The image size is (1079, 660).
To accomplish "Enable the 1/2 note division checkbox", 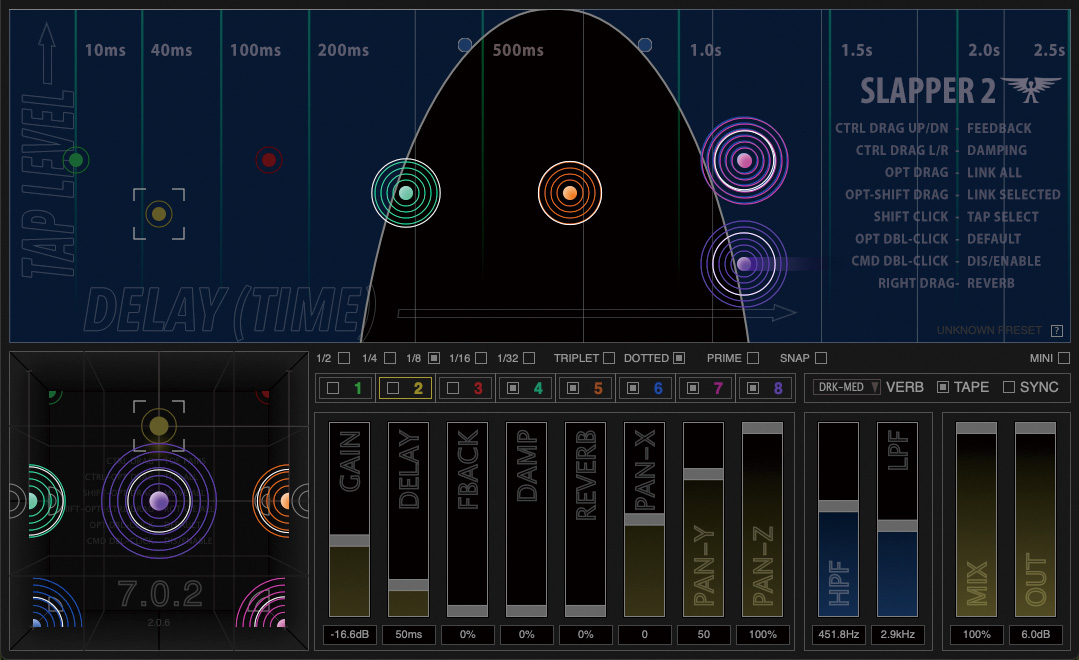I will 344,358.
